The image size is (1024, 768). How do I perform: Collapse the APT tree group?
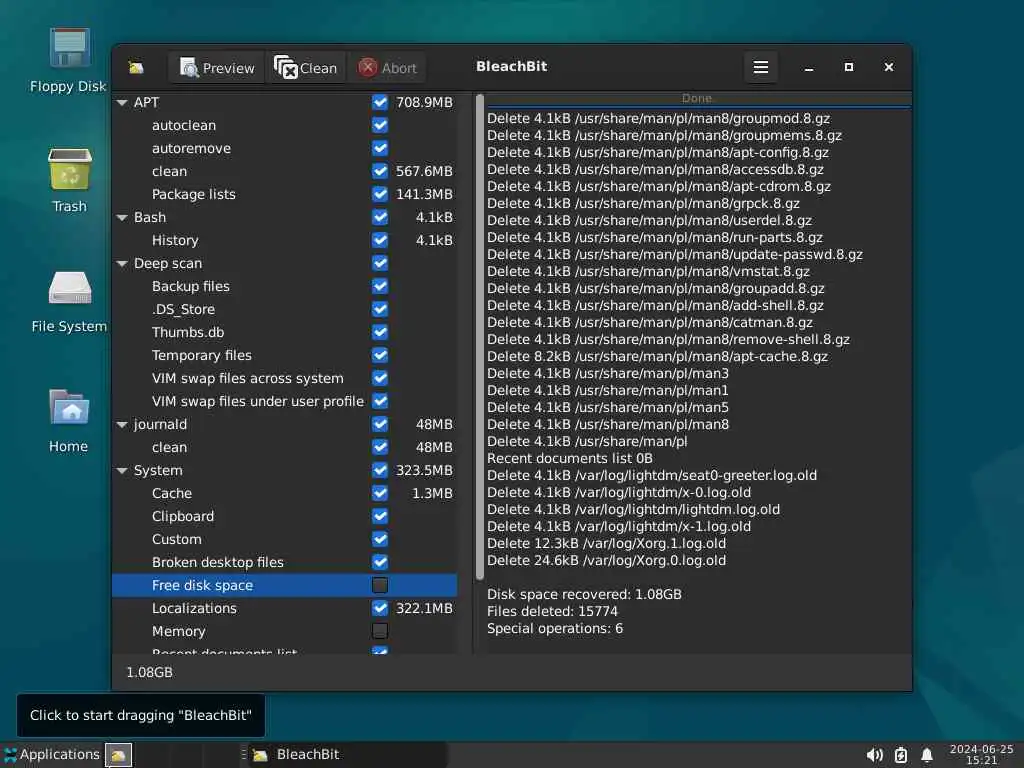tap(122, 103)
